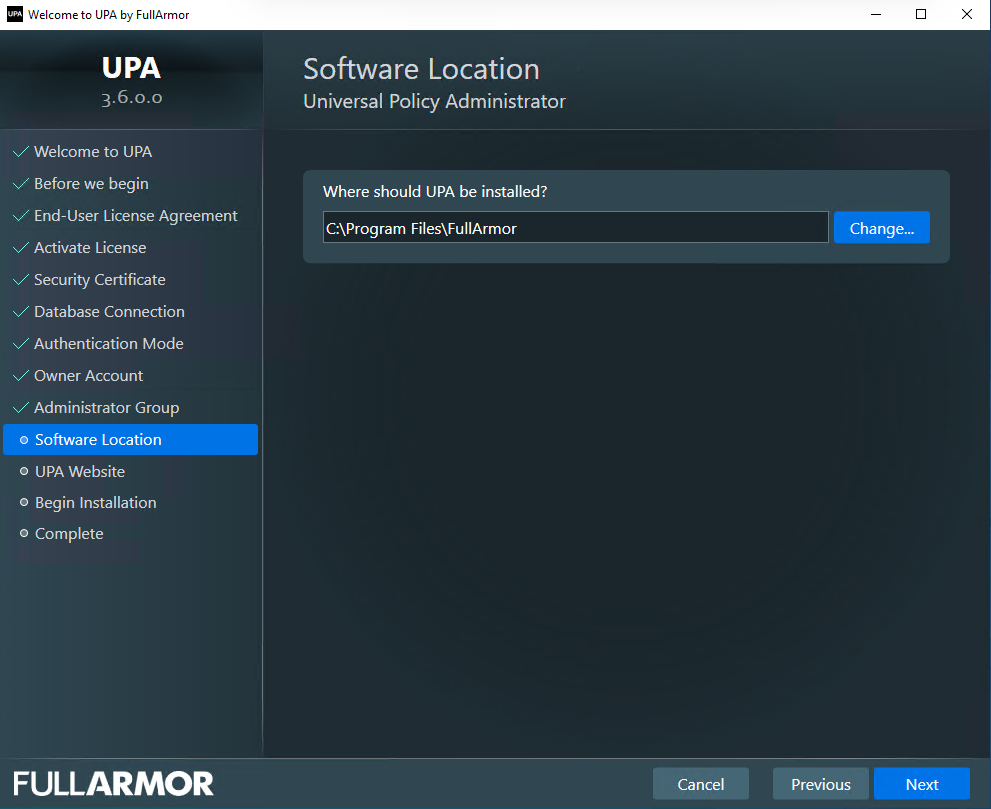Click the bullet beside Begin Installation
The height and width of the screenshot is (809, 991).
pyautogui.click(x=24, y=503)
